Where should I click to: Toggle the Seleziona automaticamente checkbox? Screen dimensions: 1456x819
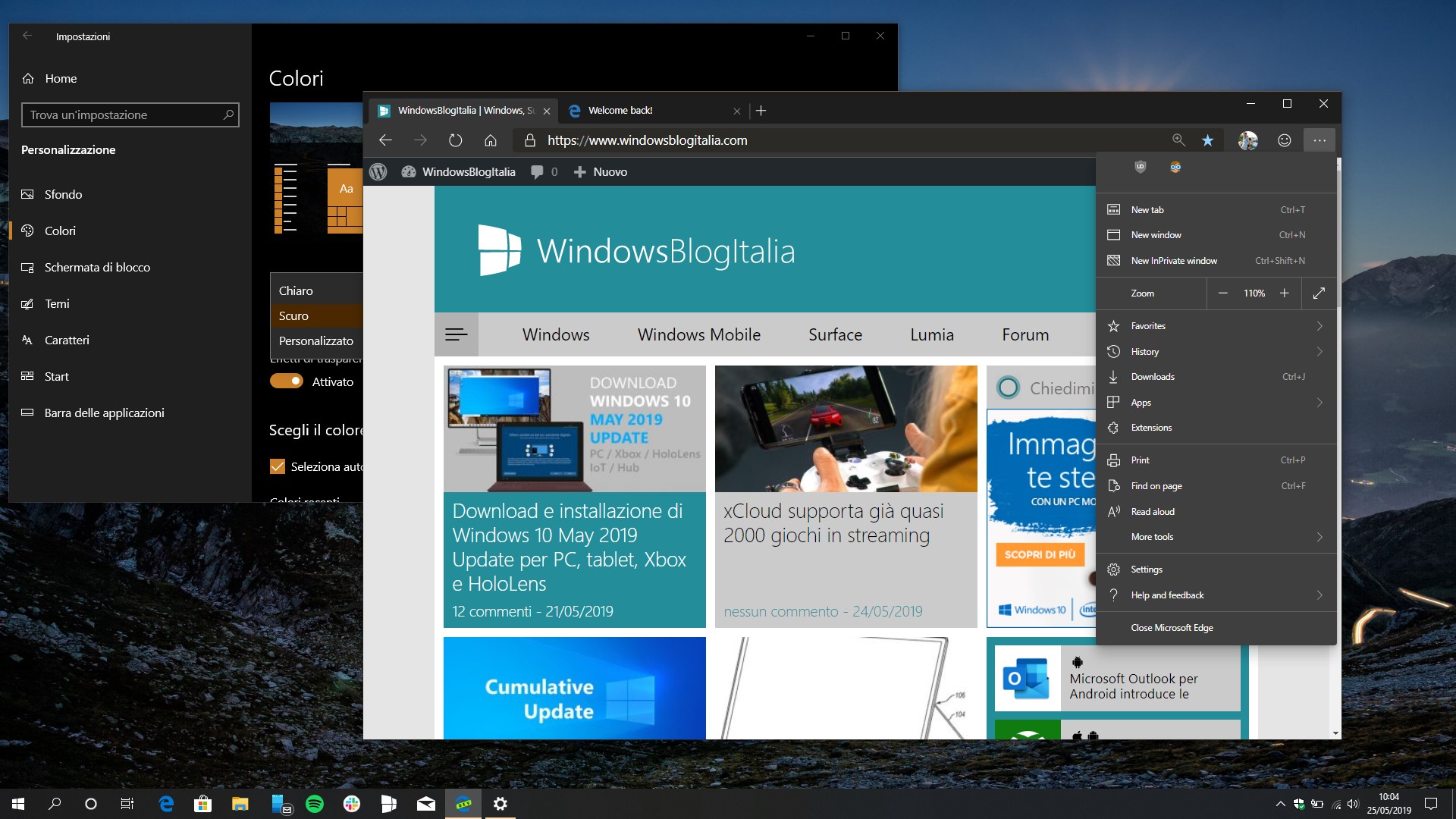pos(278,466)
